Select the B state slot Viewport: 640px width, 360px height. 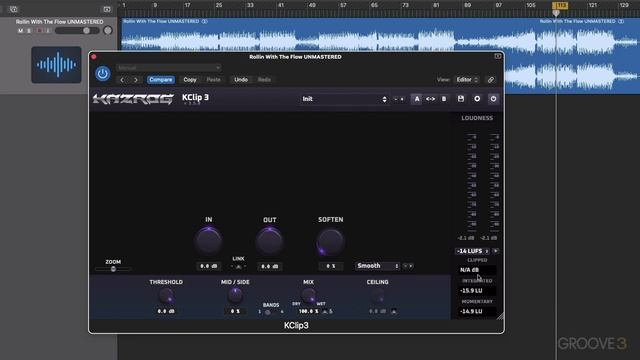pos(444,99)
